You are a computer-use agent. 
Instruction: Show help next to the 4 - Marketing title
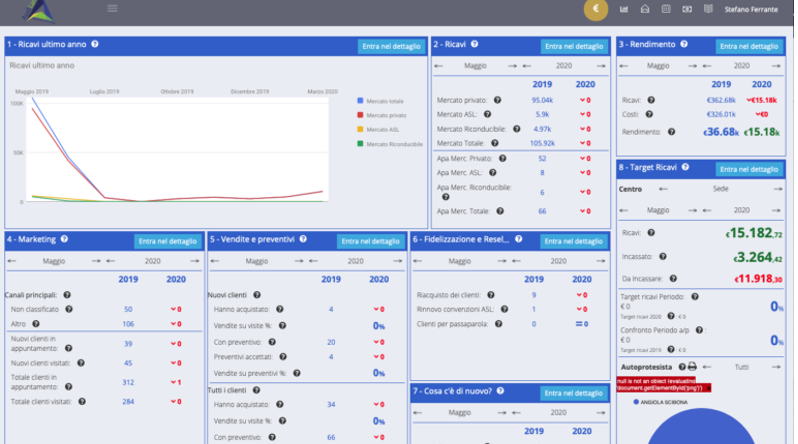pos(64,239)
